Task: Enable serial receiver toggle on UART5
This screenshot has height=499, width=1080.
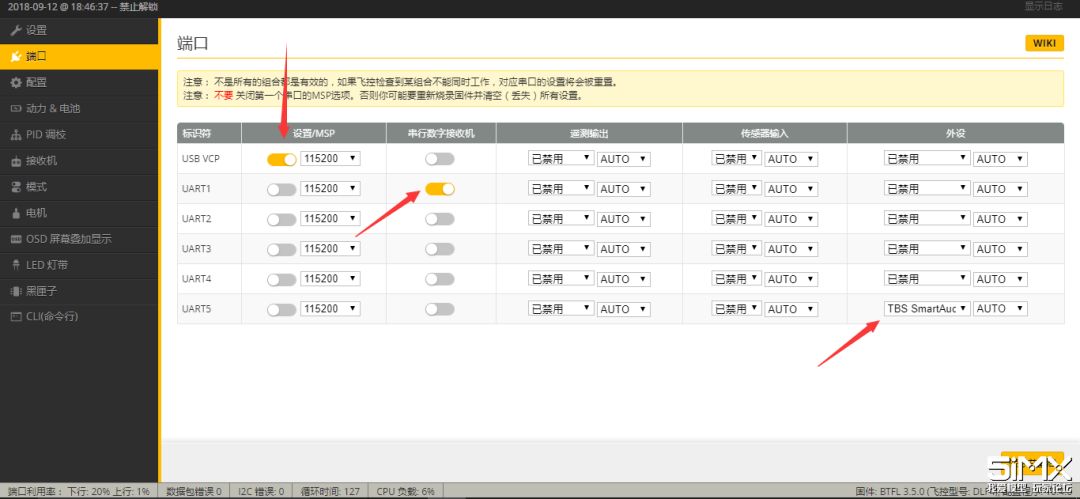Action: coord(439,309)
